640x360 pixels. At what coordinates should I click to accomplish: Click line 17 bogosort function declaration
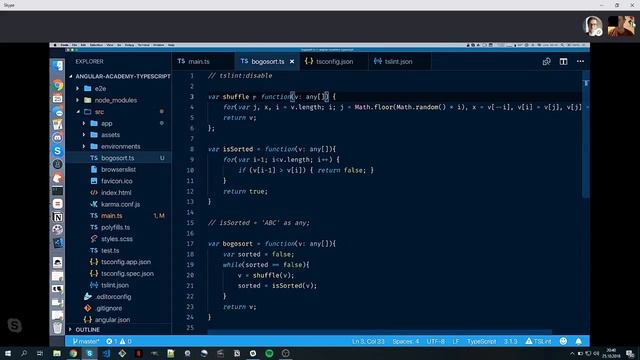tap(272, 244)
